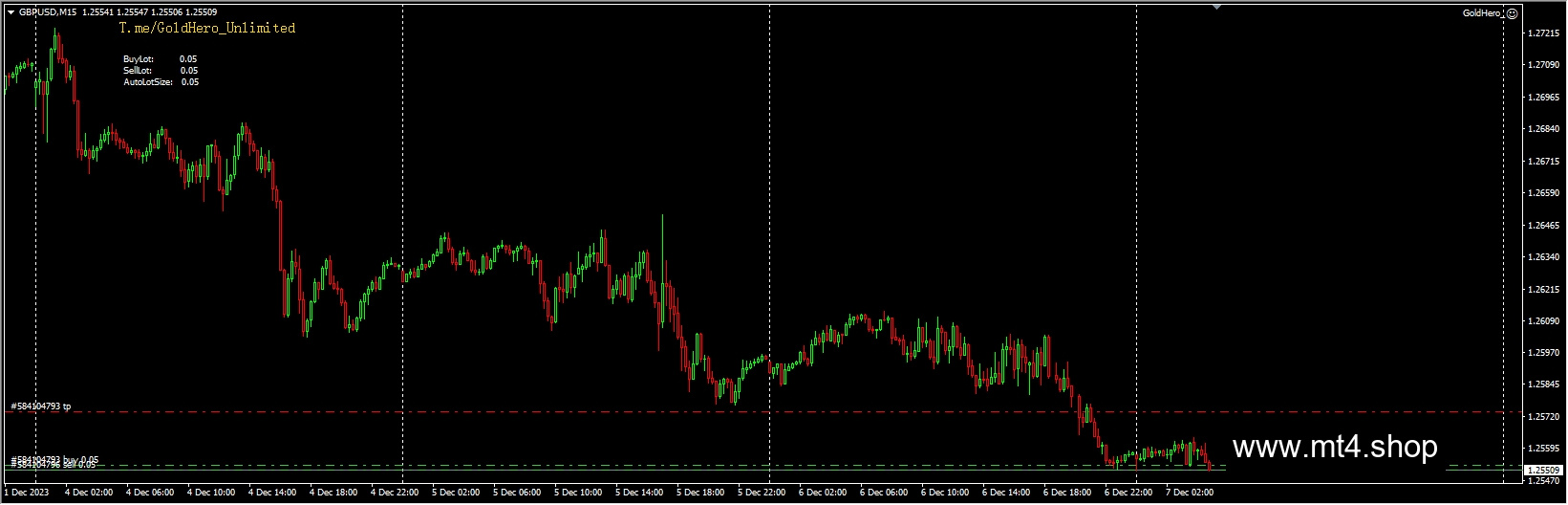Click the 5 Dec 22:00 time label

[x=762, y=493]
